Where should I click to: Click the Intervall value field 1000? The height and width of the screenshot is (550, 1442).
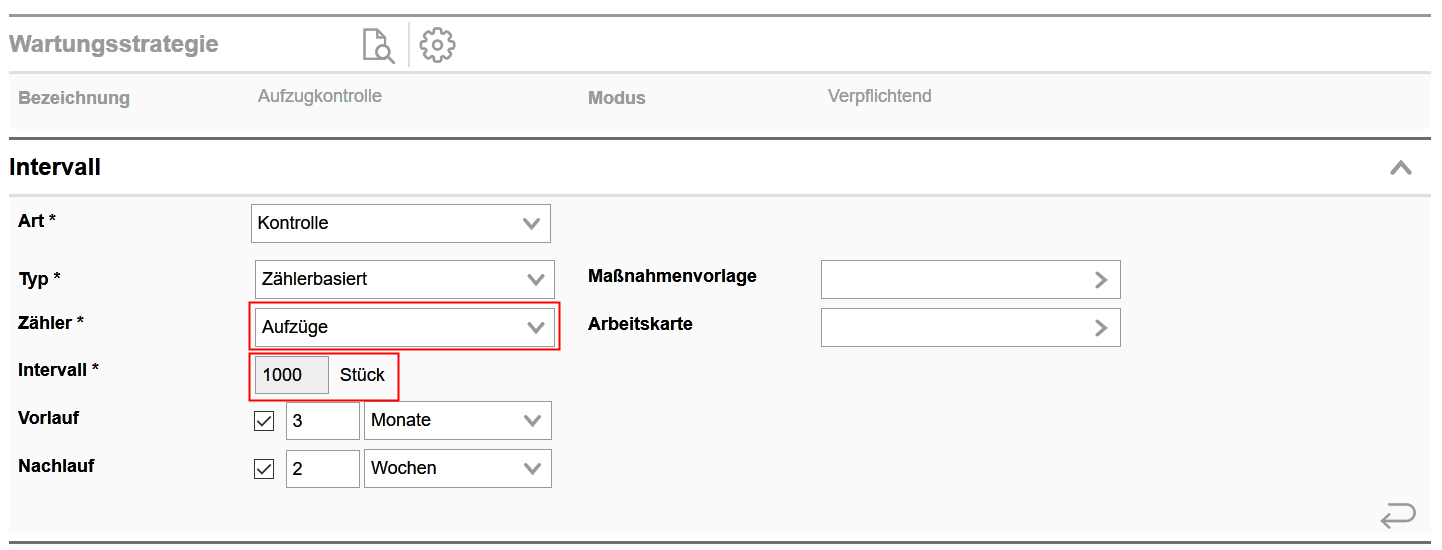coord(291,375)
